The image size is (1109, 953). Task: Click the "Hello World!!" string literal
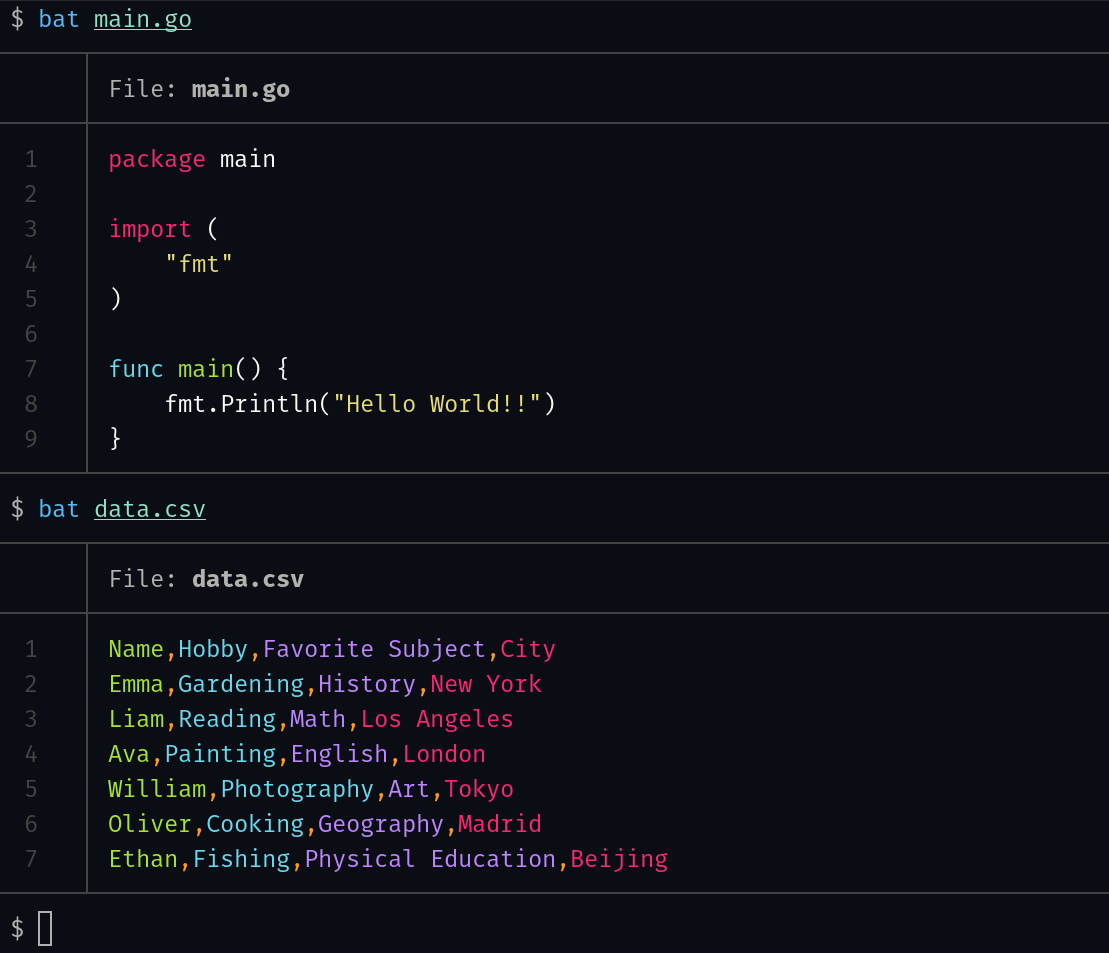[x=437, y=404]
